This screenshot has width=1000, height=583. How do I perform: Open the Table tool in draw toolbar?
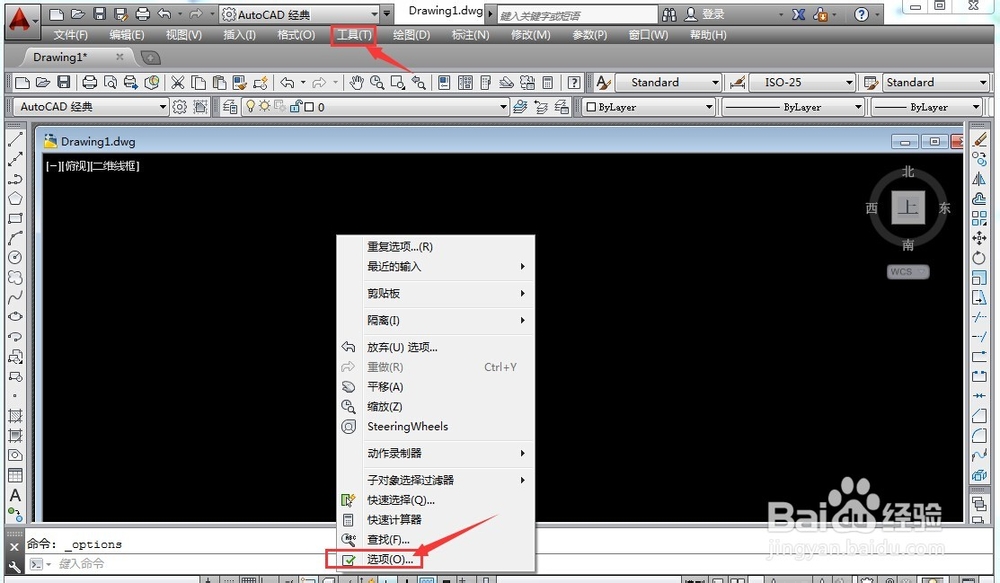click(15, 475)
